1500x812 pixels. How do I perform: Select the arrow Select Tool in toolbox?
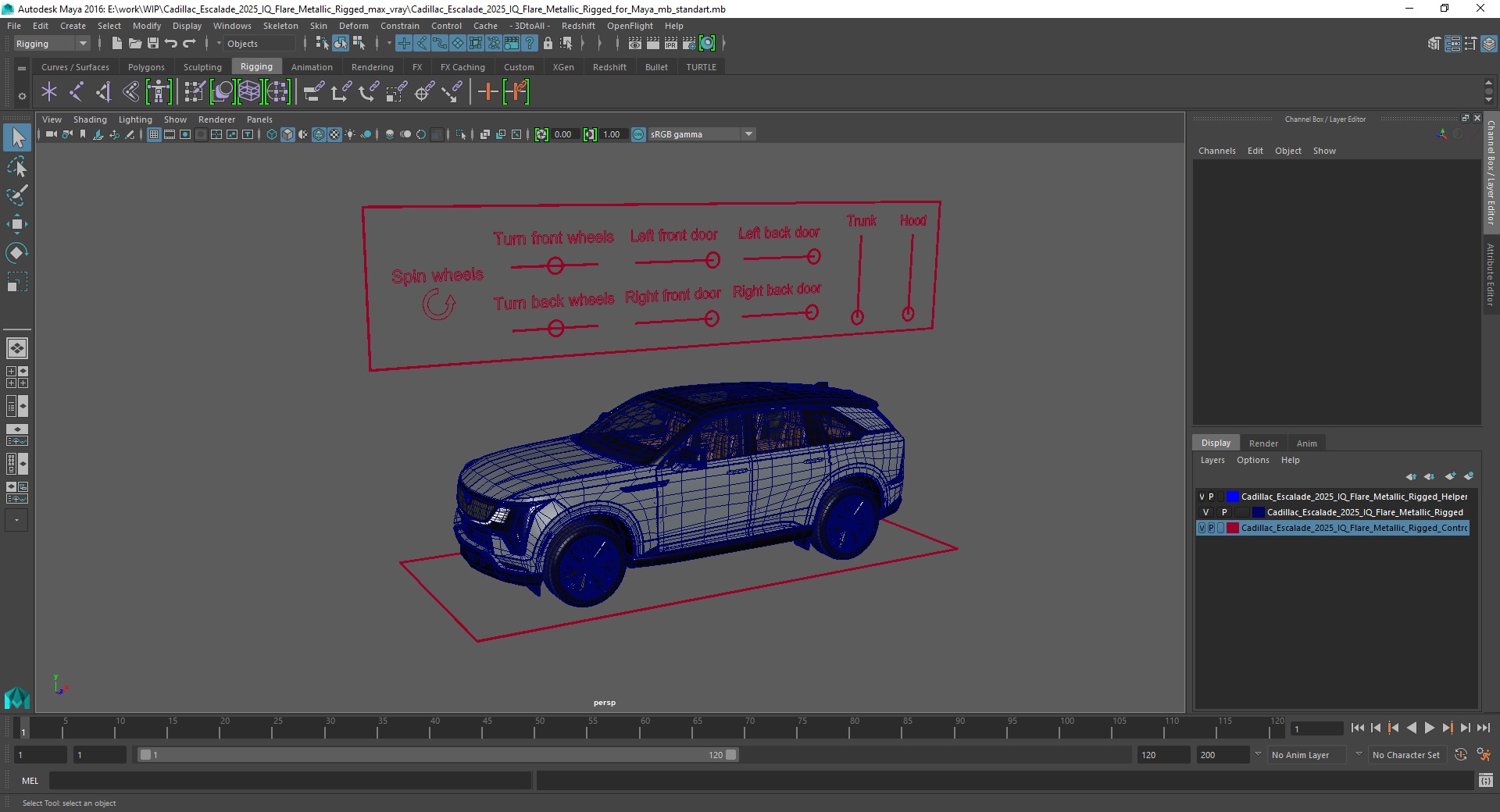click(17, 138)
